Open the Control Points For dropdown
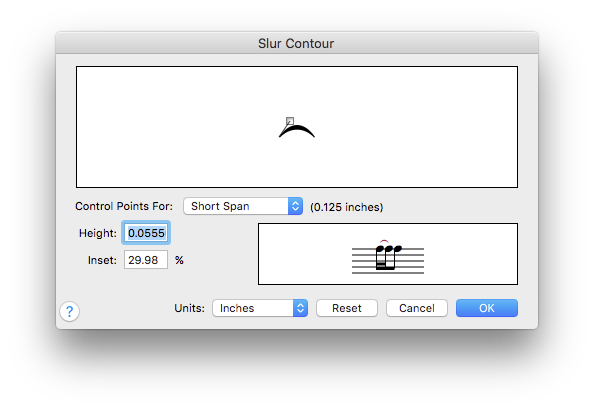 click(x=243, y=206)
